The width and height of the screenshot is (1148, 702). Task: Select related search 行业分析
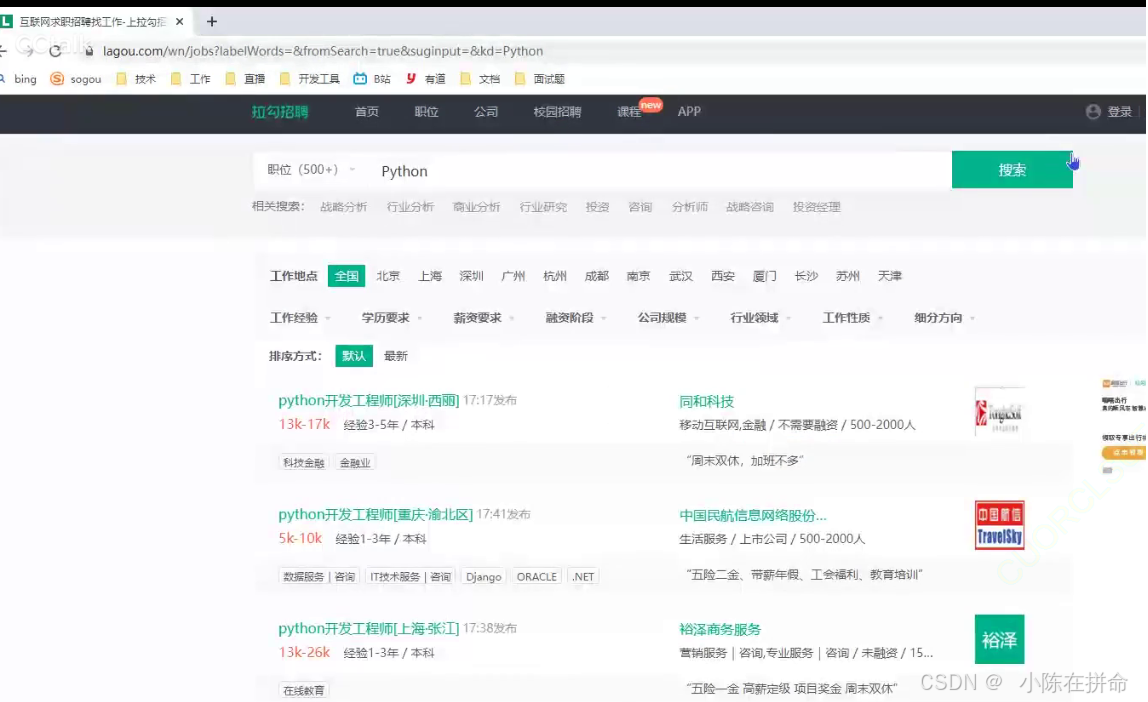410,207
